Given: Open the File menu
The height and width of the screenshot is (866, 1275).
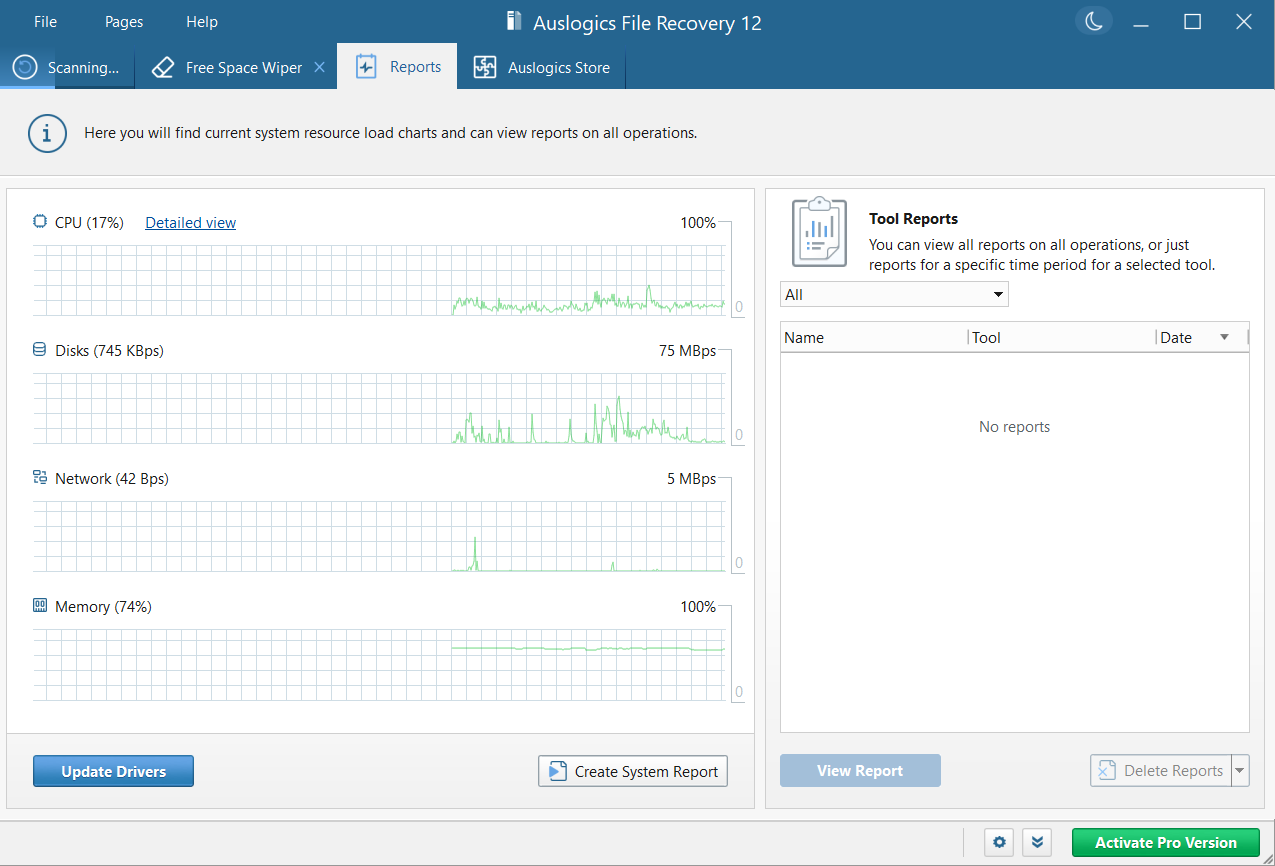Looking at the screenshot, I should point(45,22).
